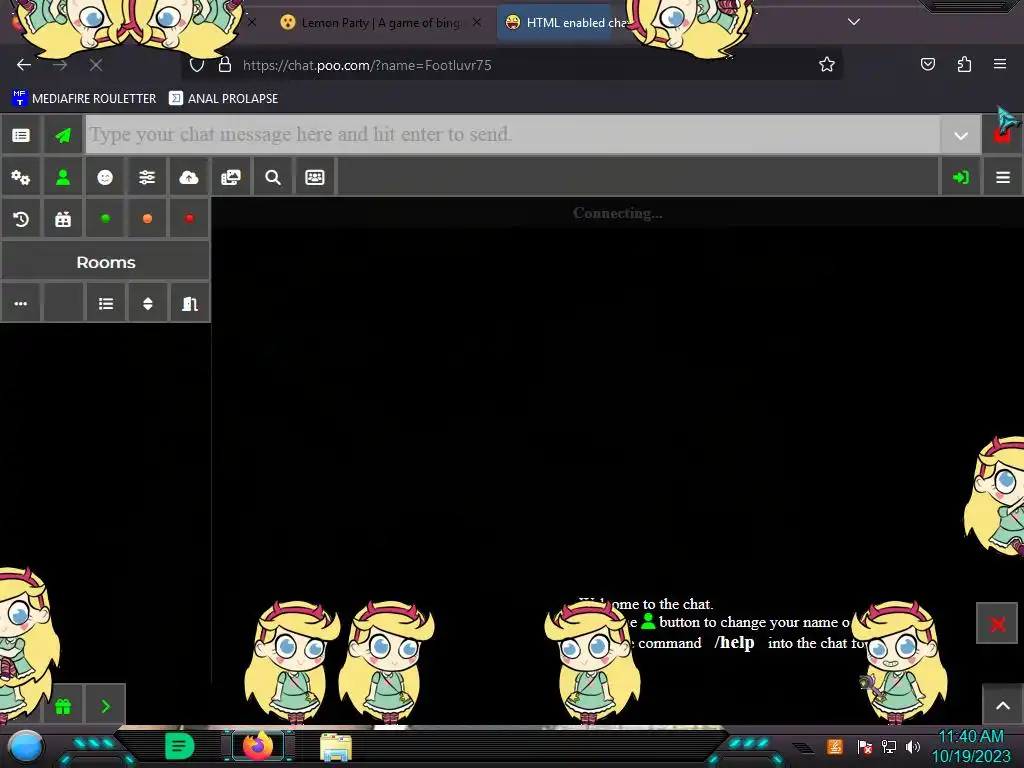Image resolution: width=1024 pixels, height=768 pixels.
Task: Close the Lemon Party tab
Action: [x=477, y=22]
